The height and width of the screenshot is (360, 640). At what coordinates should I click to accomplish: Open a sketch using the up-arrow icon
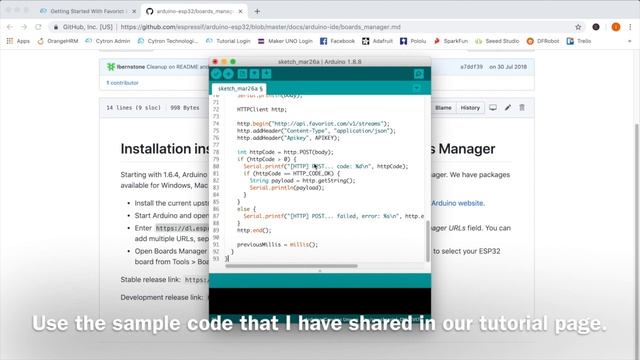(x=254, y=74)
